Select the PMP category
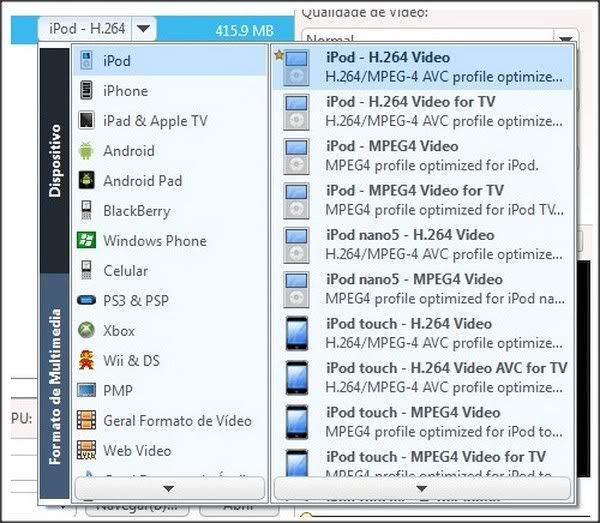Screen dimensions: 600x523 click(170, 390)
